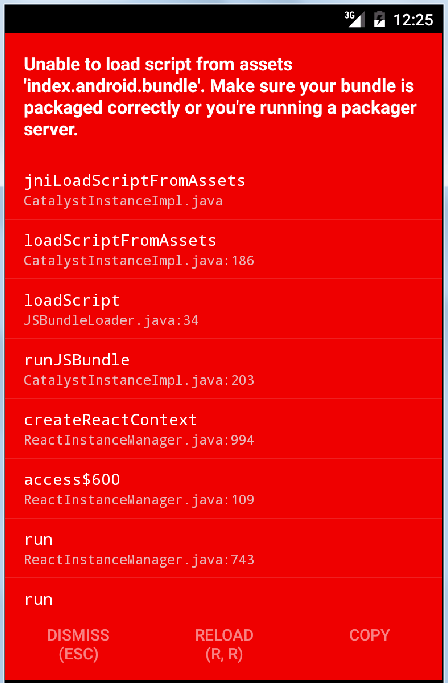Viewport: 448px width, 683px height.
Task: Select the createReactContext stack frame
Action: click(x=224, y=428)
